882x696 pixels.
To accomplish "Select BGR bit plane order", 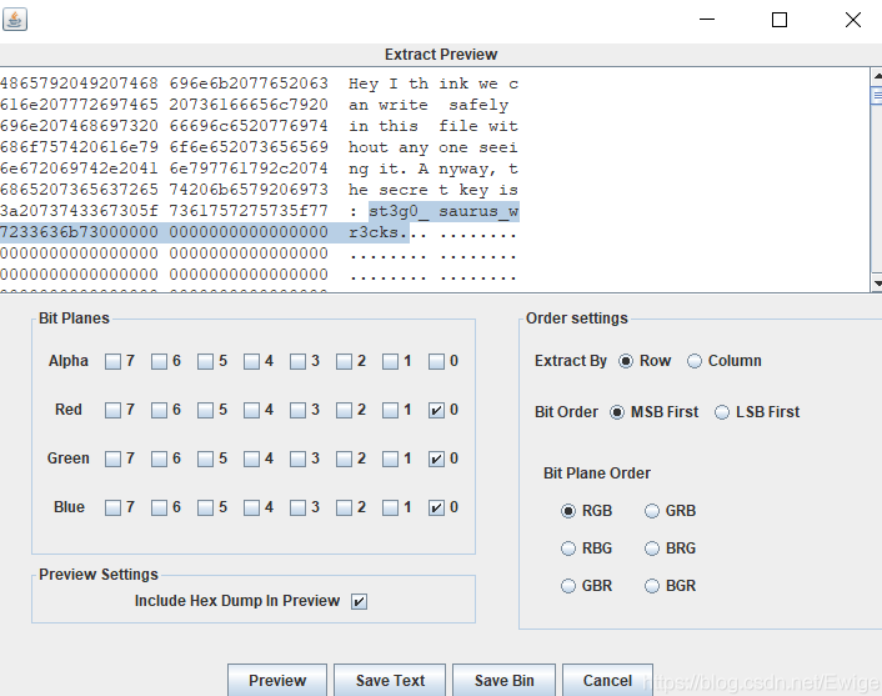I will (652, 586).
